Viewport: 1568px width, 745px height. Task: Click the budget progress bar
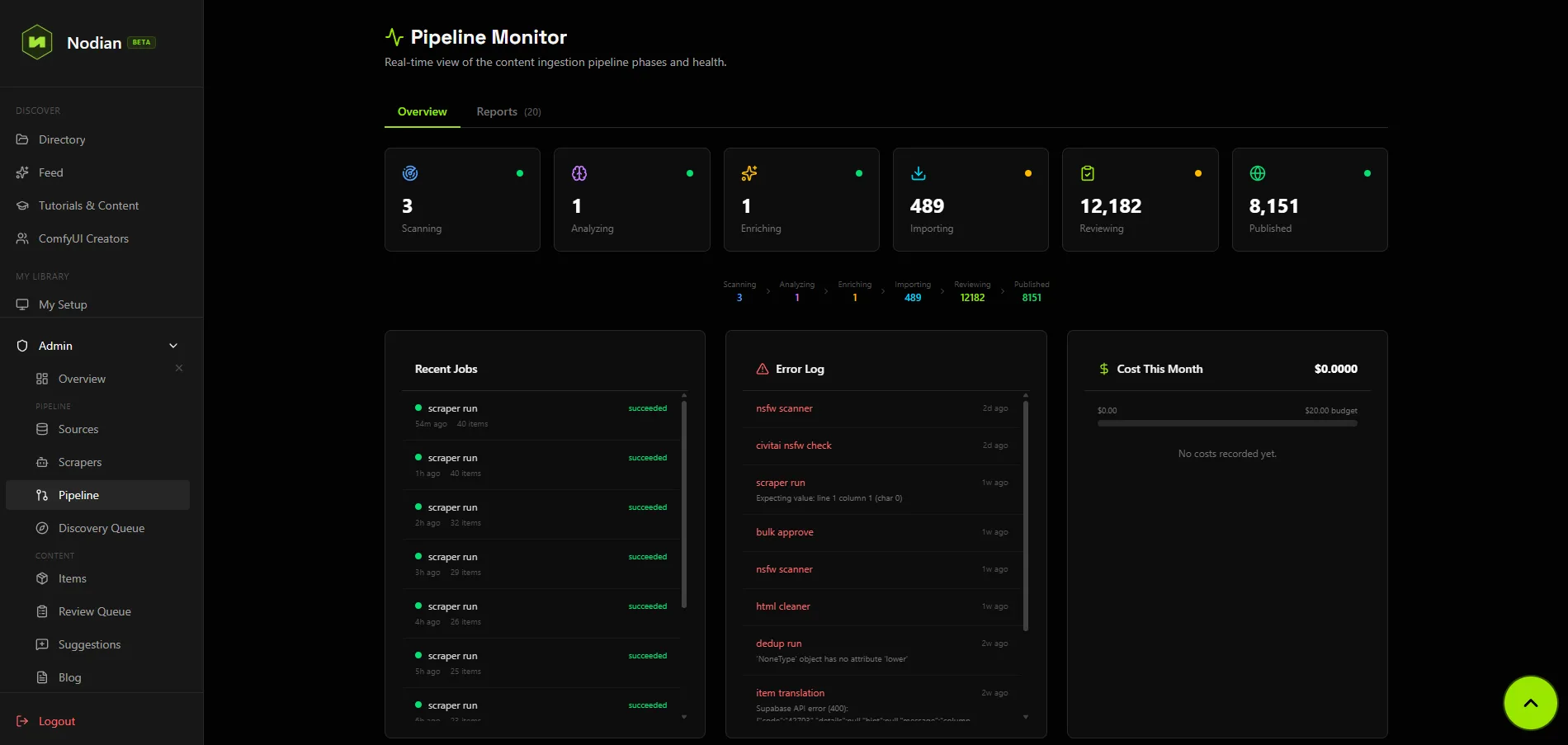click(1227, 423)
